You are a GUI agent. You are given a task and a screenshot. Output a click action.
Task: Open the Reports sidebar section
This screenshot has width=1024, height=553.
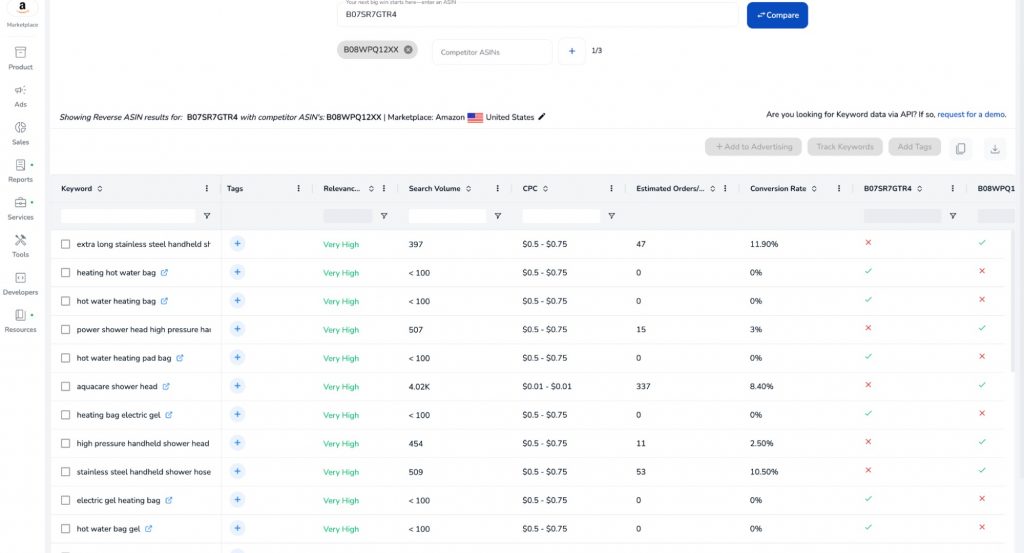tap(20, 171)
